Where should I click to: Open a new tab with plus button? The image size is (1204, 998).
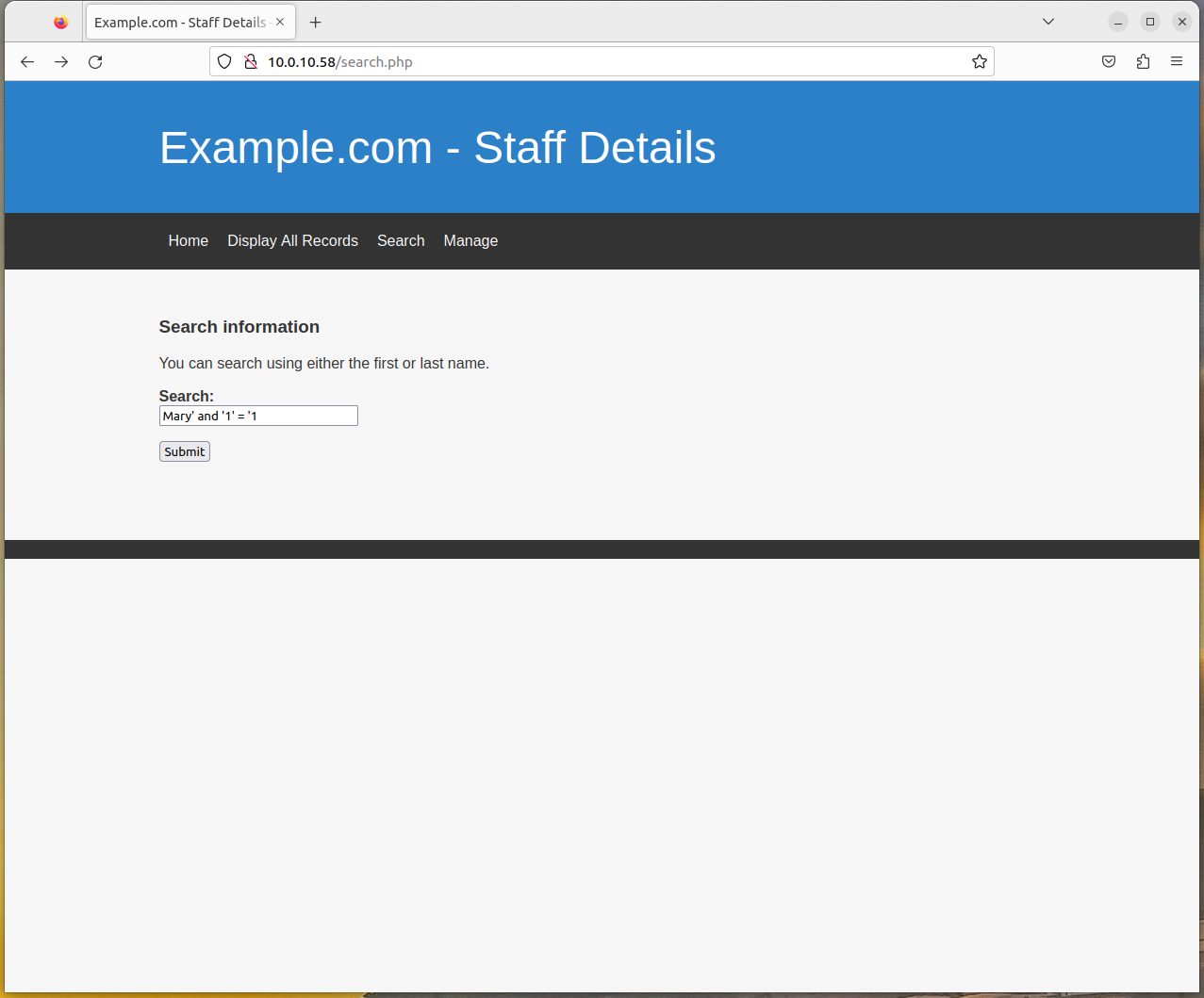pos(316,23)
